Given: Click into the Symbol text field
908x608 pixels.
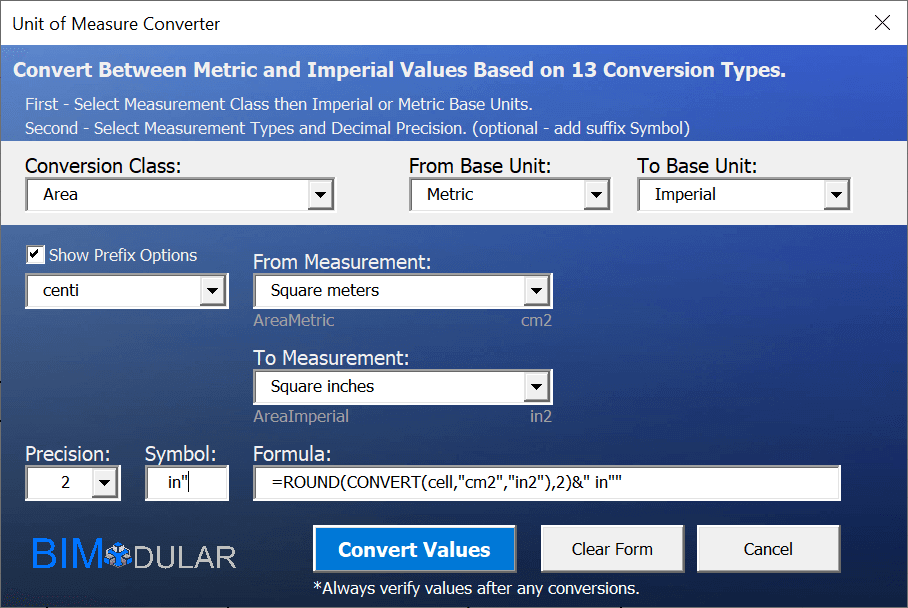Looking at the screenshot, I should pos(187,483).
